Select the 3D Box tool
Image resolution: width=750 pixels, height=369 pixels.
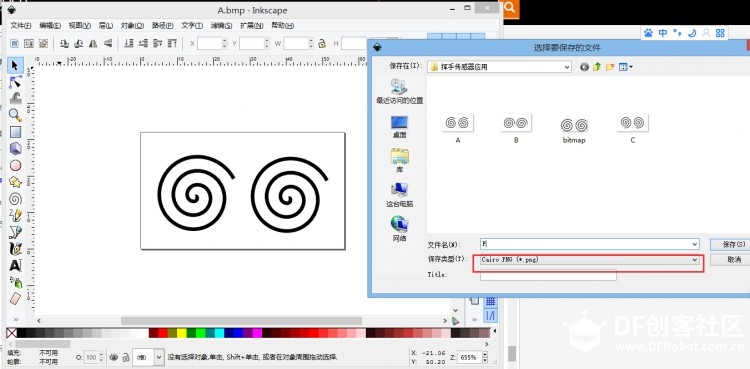tap(15, 148)
